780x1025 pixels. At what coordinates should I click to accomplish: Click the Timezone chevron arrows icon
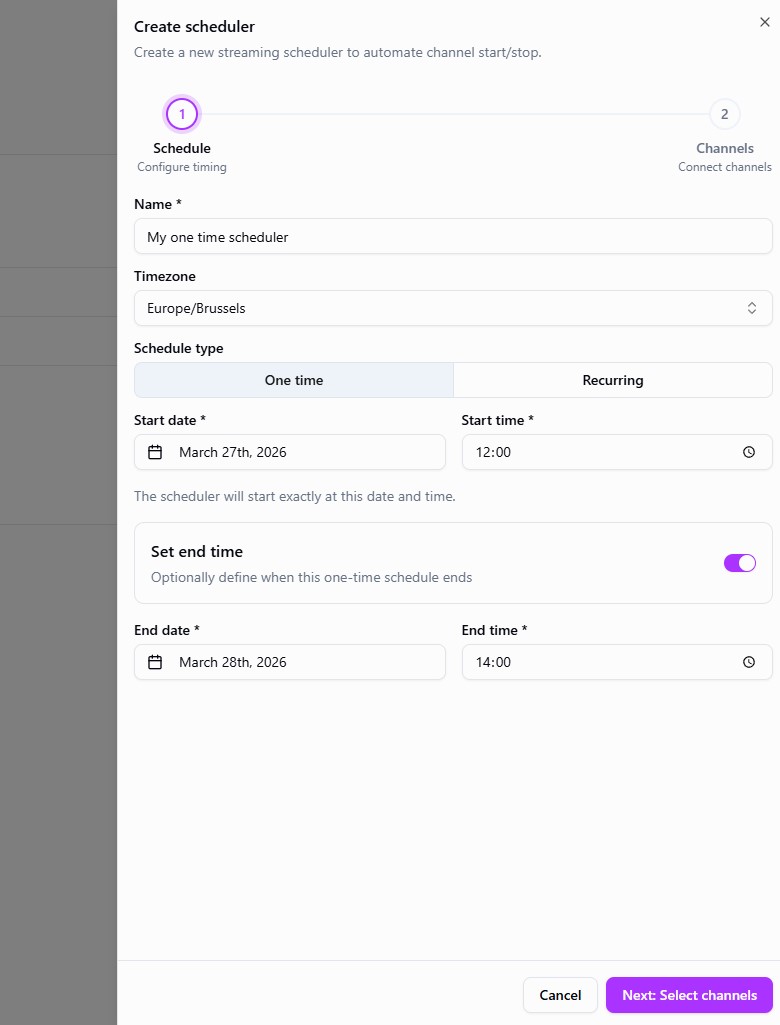pyautogui.click(x=752, y=308)
